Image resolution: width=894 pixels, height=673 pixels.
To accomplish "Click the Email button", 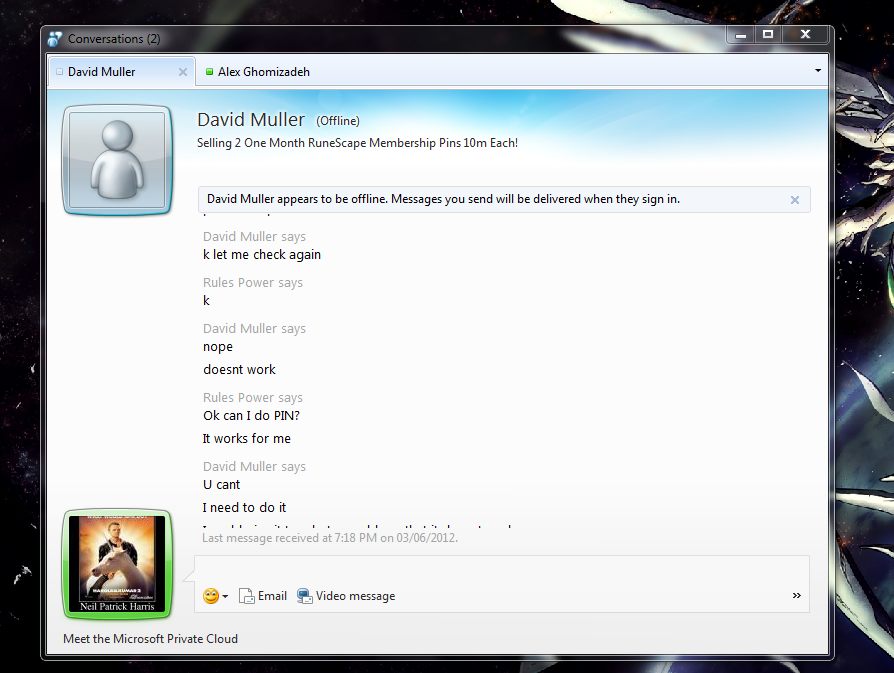I will [x=263, y=596].
